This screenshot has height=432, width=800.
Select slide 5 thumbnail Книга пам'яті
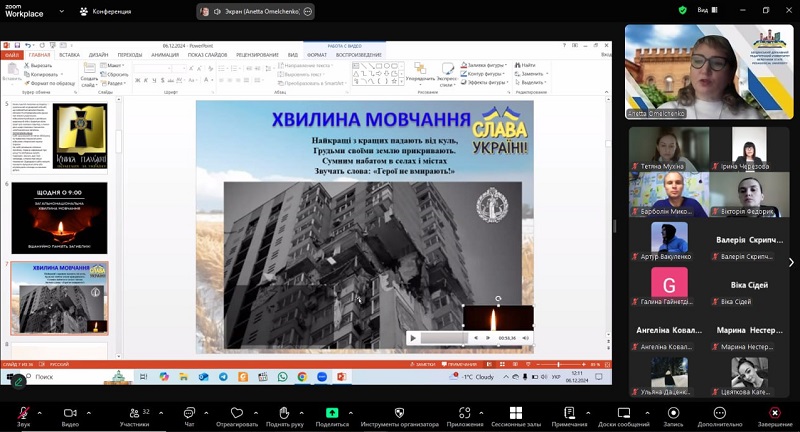pos(59,138)
